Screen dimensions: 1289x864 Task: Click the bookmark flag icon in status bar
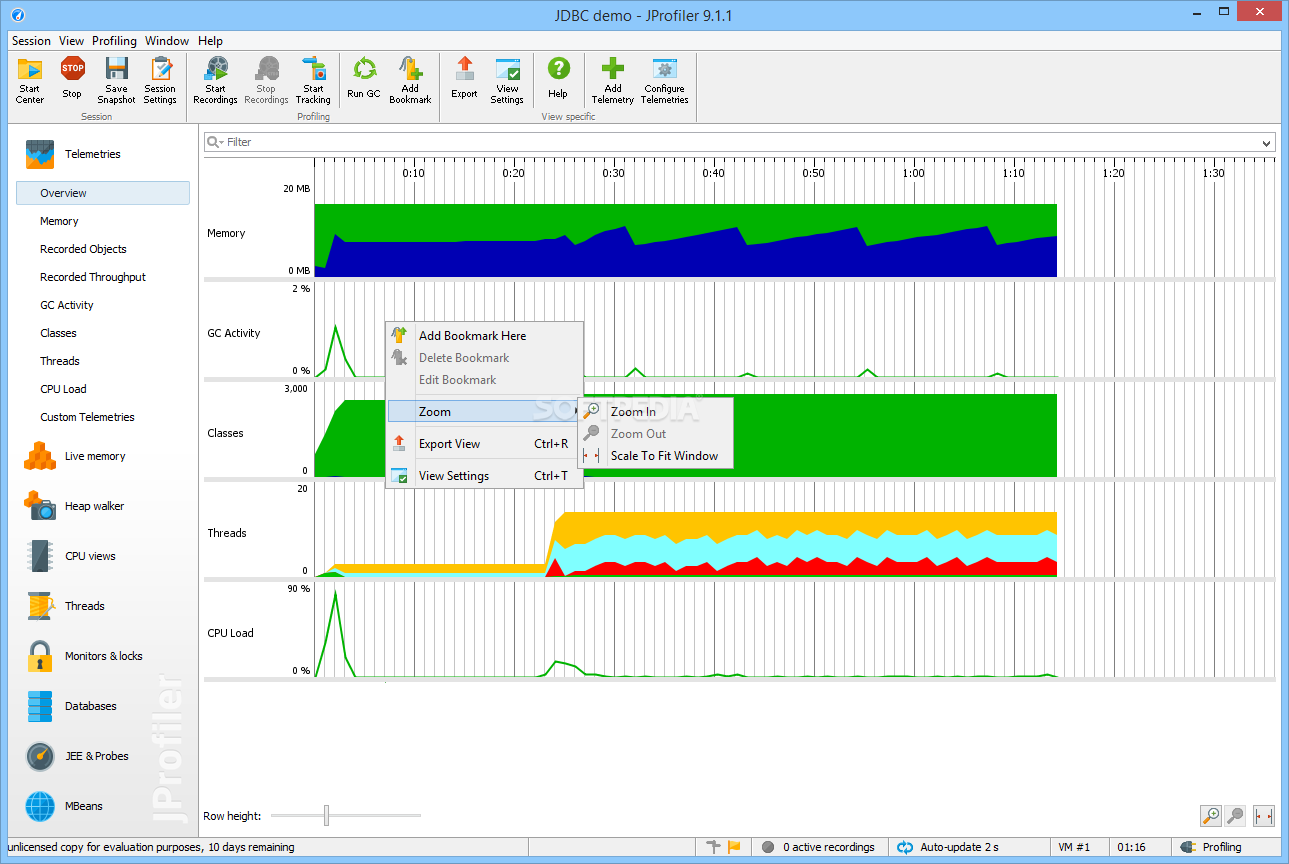pyautogui.click(x=734, y=847)
